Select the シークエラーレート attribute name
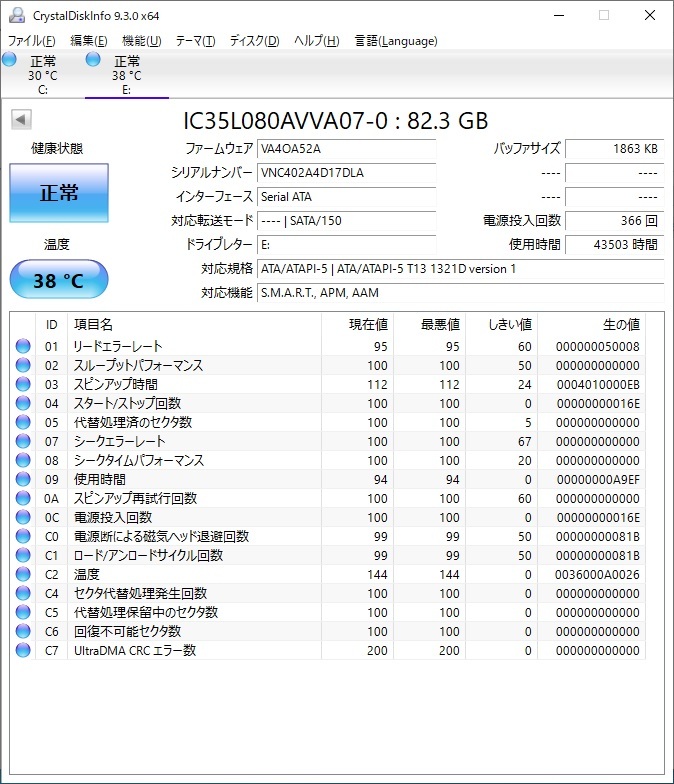The height and width of the screenshot is (784, 674). 120,441
